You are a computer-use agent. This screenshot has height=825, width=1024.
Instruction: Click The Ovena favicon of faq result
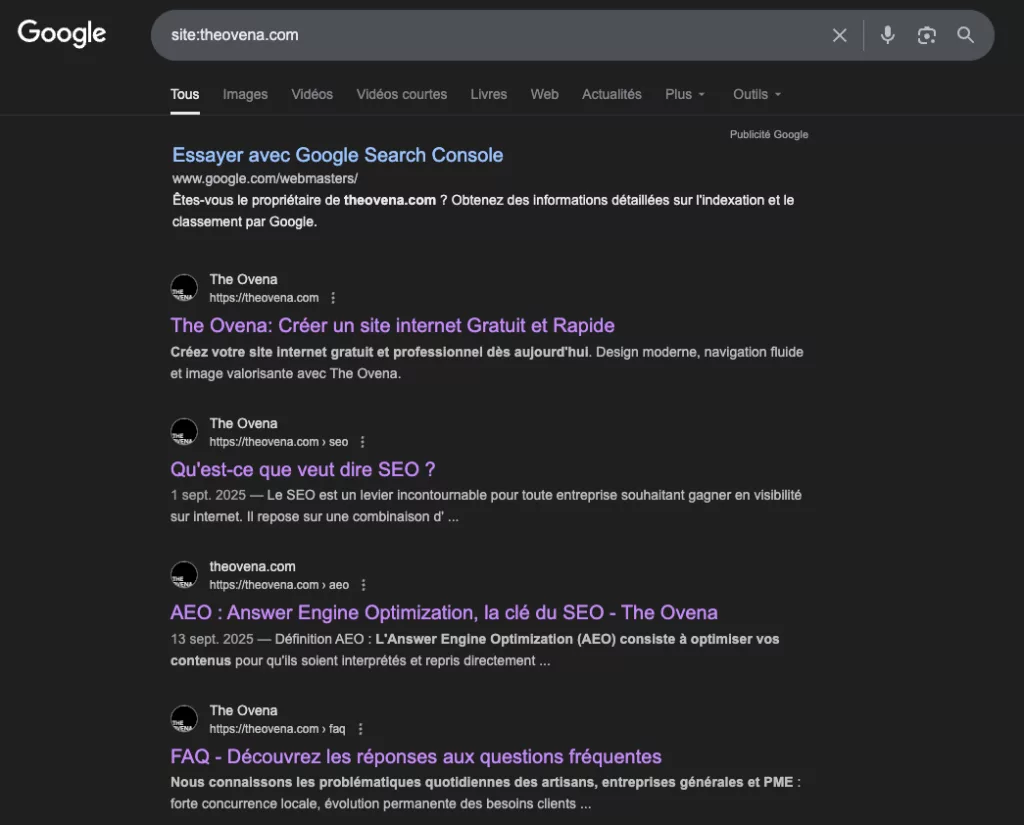click(x=184, y=719)
